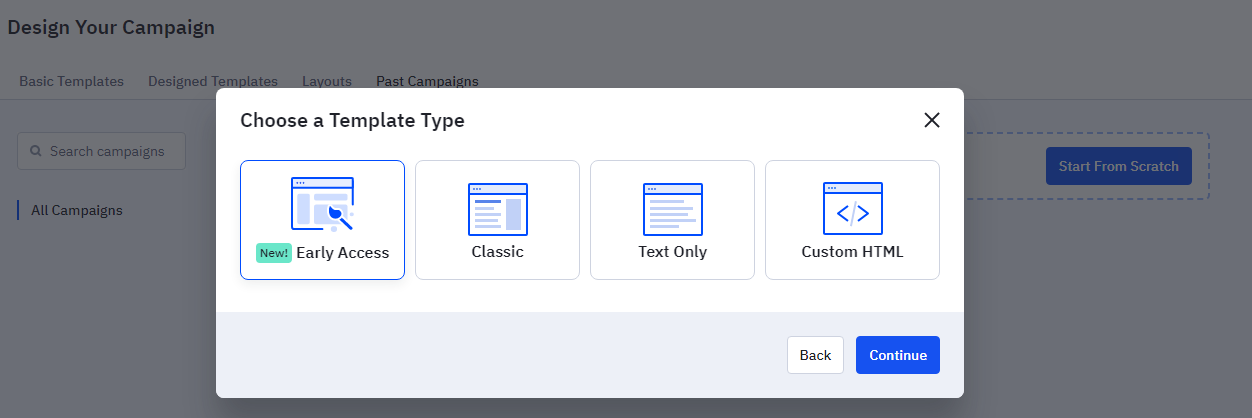Go back with the Back button
The height and width of the screenshot is (418, 1252).
coord(815,355)
